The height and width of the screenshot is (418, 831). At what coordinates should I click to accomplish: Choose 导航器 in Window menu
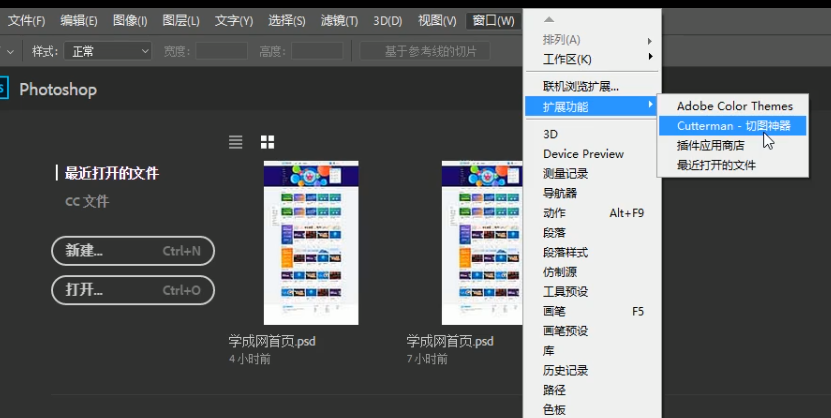(593, 193)
